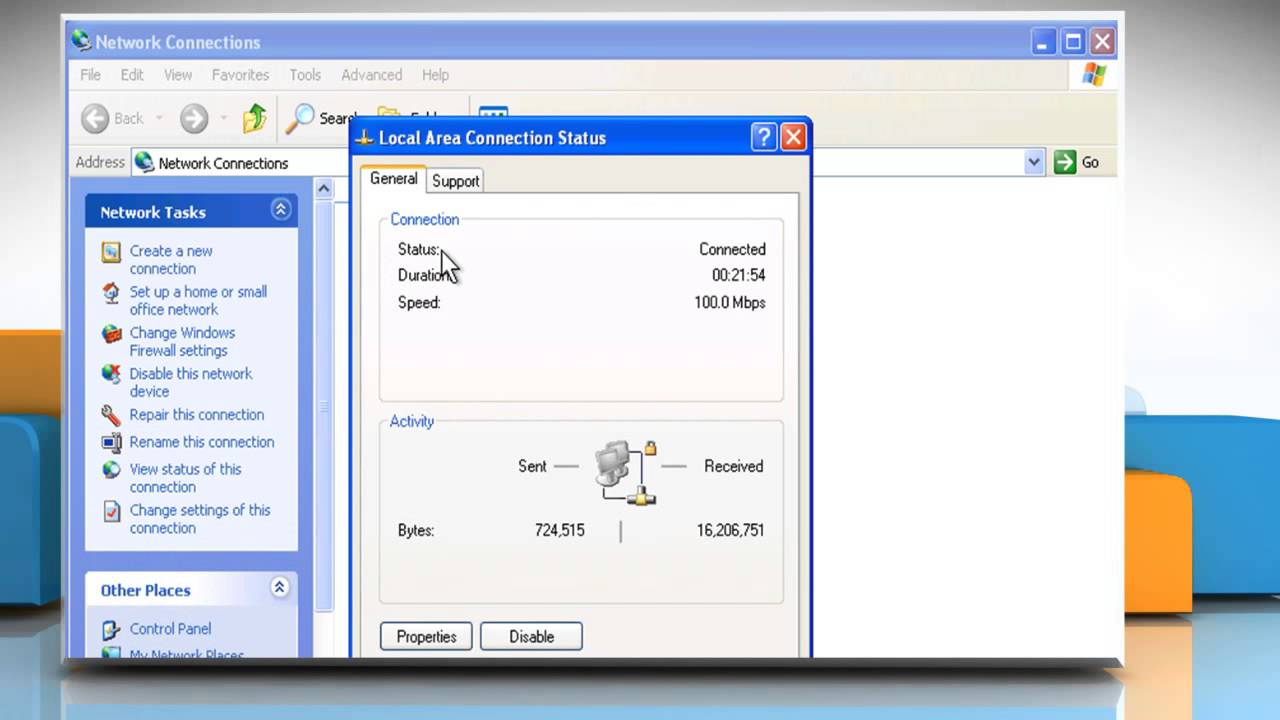
Task: Click the sidebar scrollbar up arrow
Action: (x=324, y=188)
